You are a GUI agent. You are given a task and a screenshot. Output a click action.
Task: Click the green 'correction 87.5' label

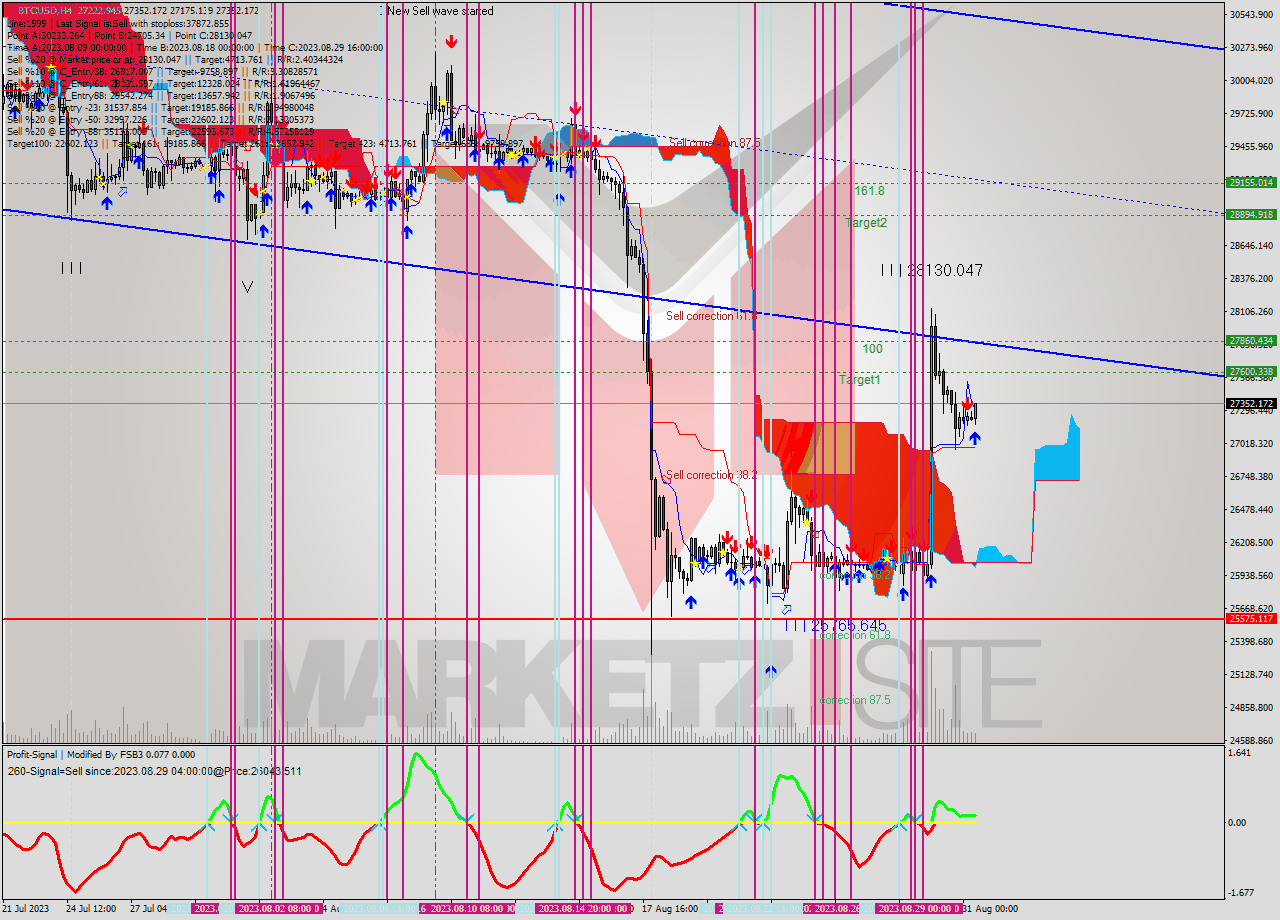855,700
